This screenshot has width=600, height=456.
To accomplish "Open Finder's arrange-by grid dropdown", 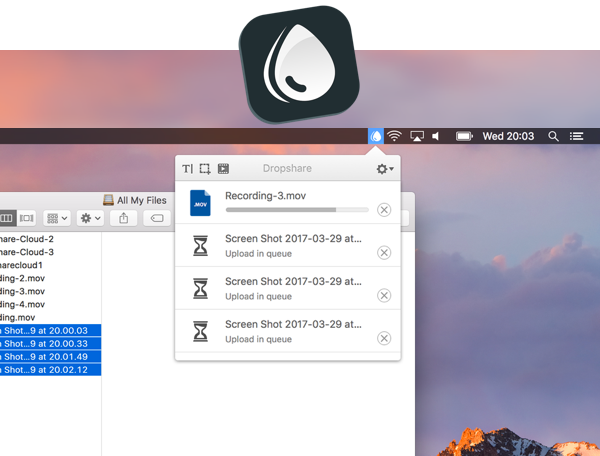I will [57, 218].
